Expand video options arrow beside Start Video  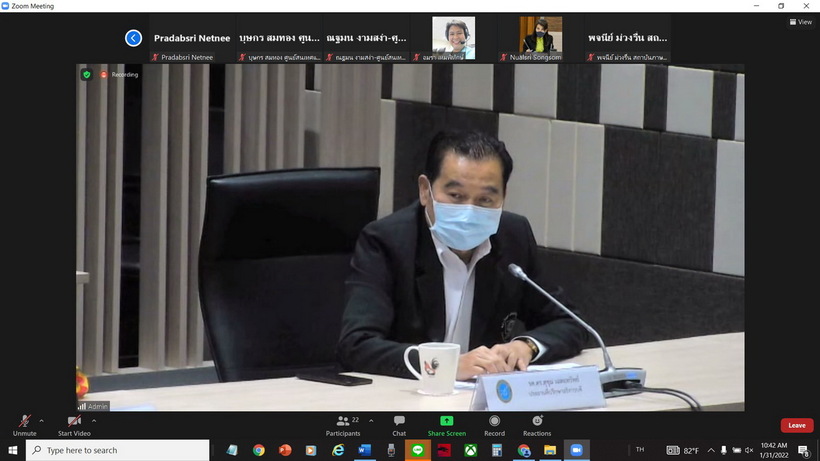click(x=98, y=421)
